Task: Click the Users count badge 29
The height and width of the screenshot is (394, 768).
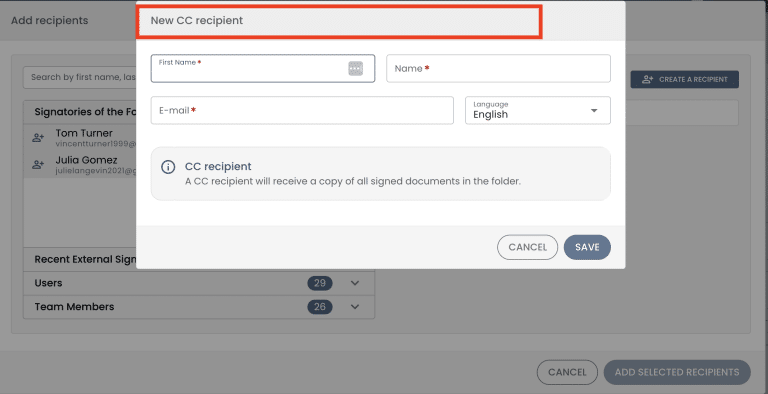Action: [320, 283]
